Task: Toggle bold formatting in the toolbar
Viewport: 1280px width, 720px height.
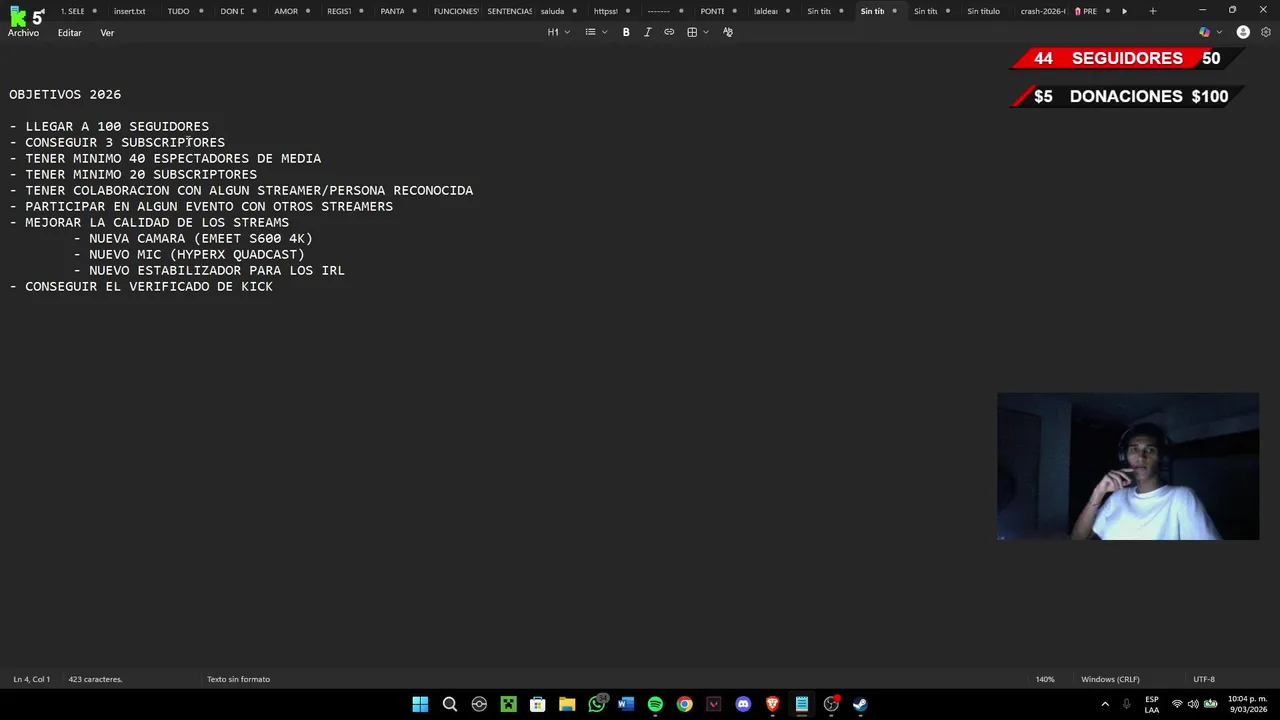Action: click(626, 32)
